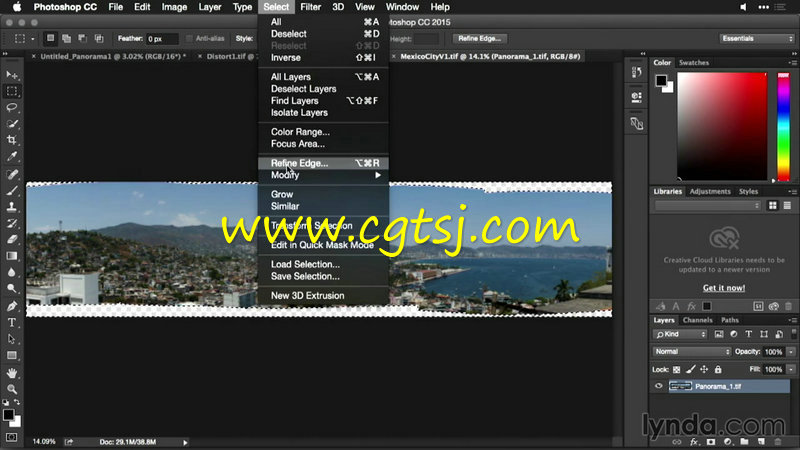Select the Spot Healing Brush tool

12,174
